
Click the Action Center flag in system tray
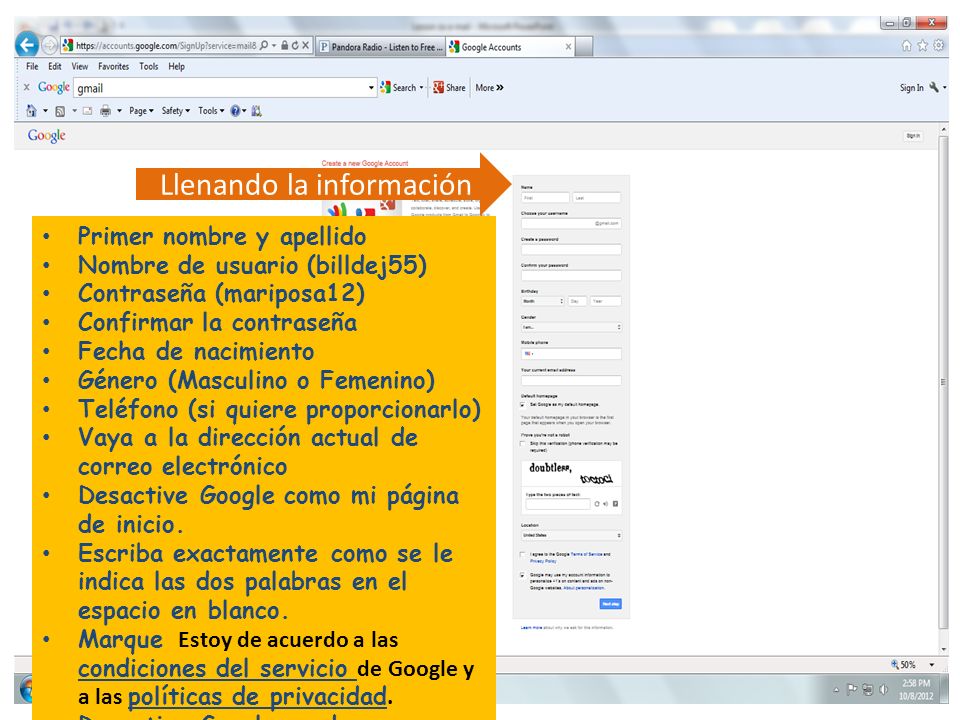(x=852, y=689)
